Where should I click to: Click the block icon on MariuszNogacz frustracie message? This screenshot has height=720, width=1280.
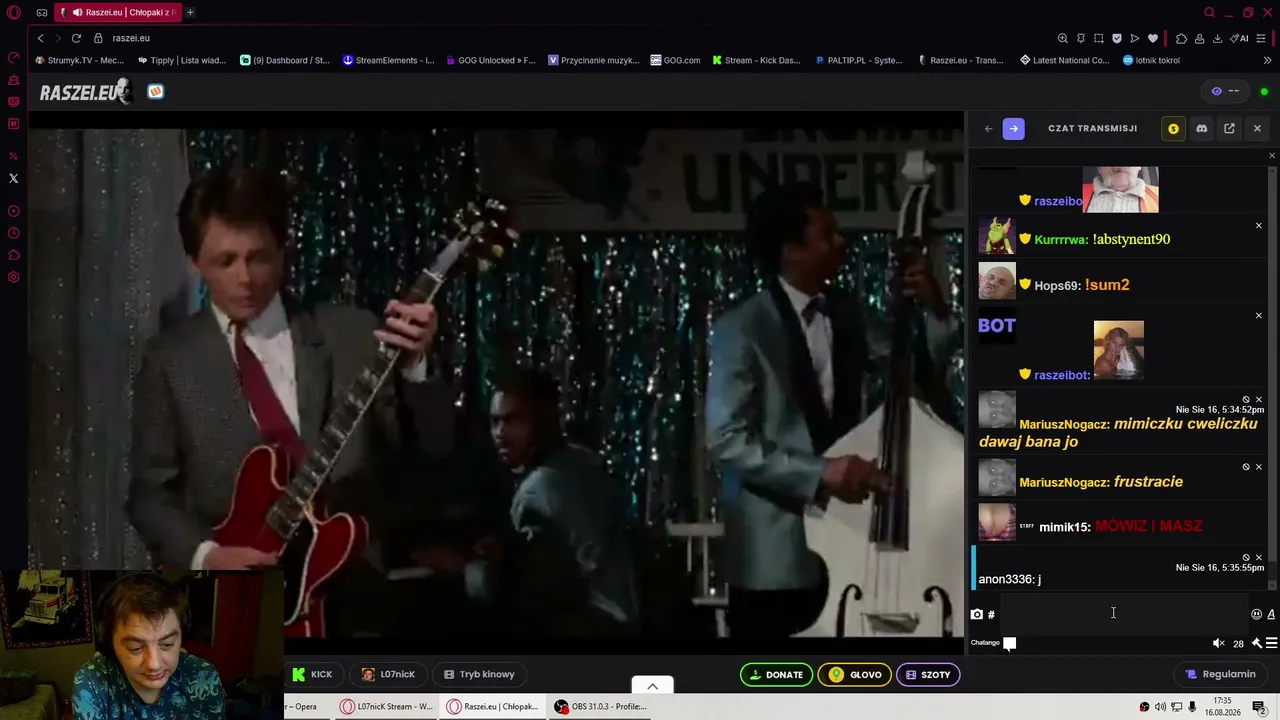(x=1246, y=467)
